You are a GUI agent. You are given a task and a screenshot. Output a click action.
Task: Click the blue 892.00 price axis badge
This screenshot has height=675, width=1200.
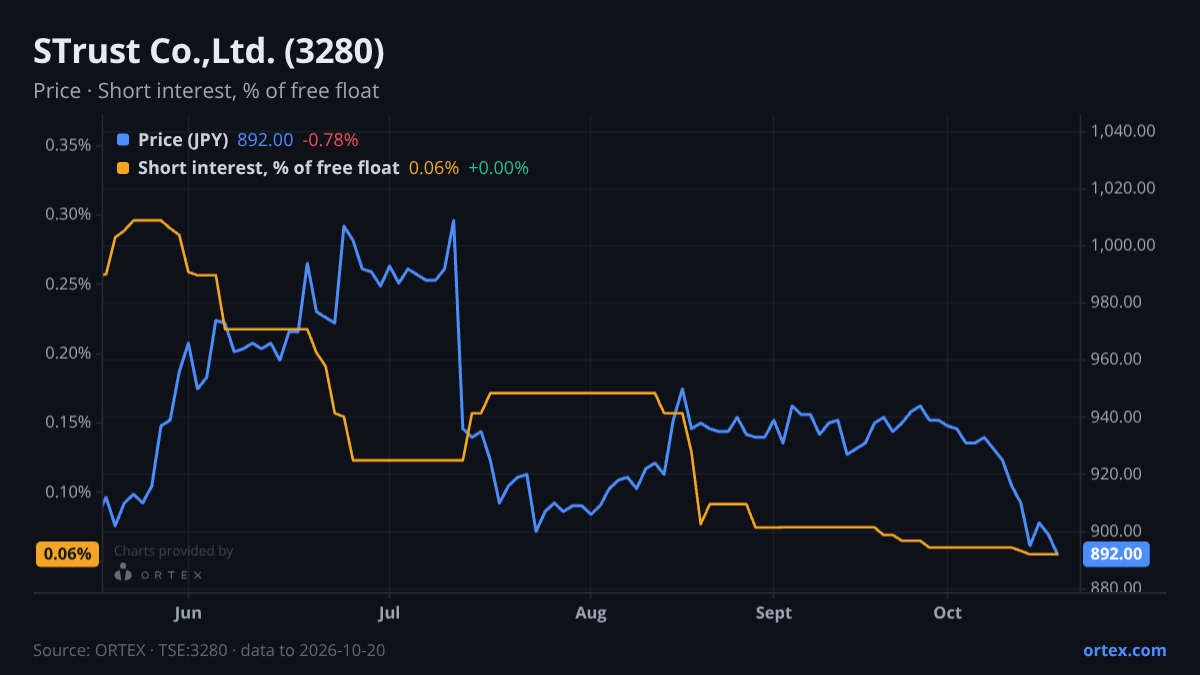[x=1116, y=554]
